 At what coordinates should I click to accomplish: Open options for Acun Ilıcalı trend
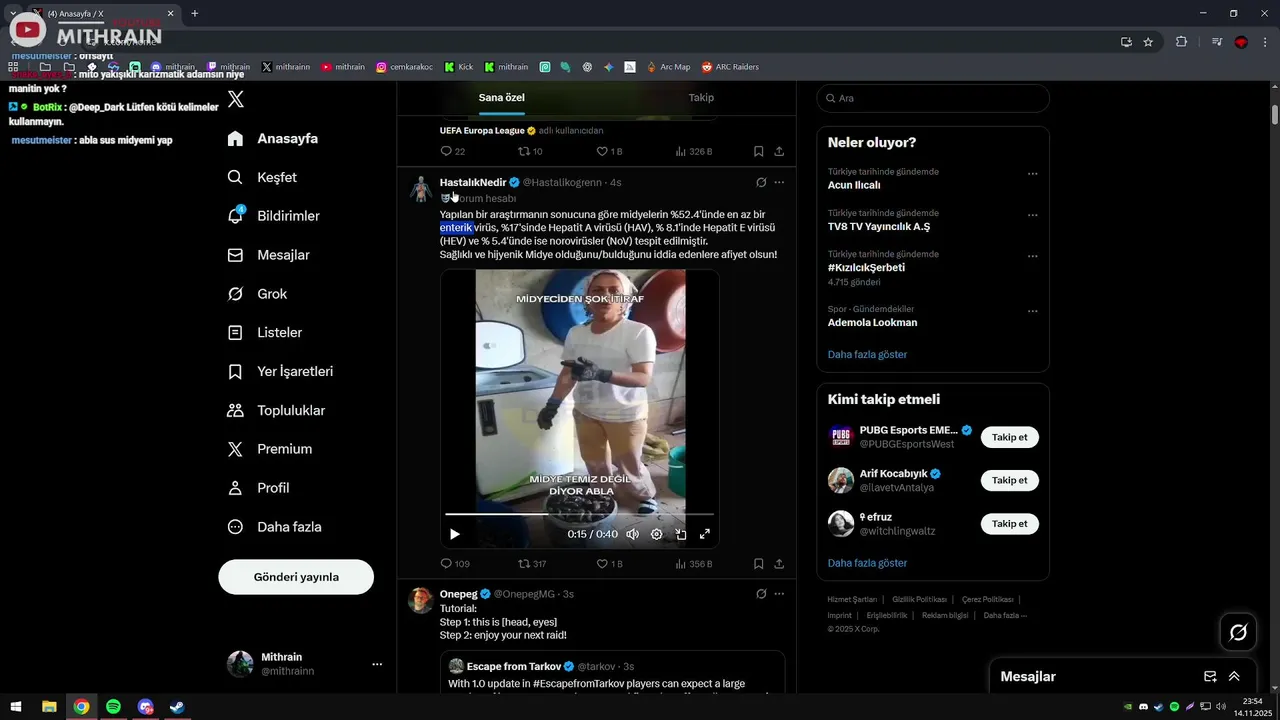tap(1033, 174)
